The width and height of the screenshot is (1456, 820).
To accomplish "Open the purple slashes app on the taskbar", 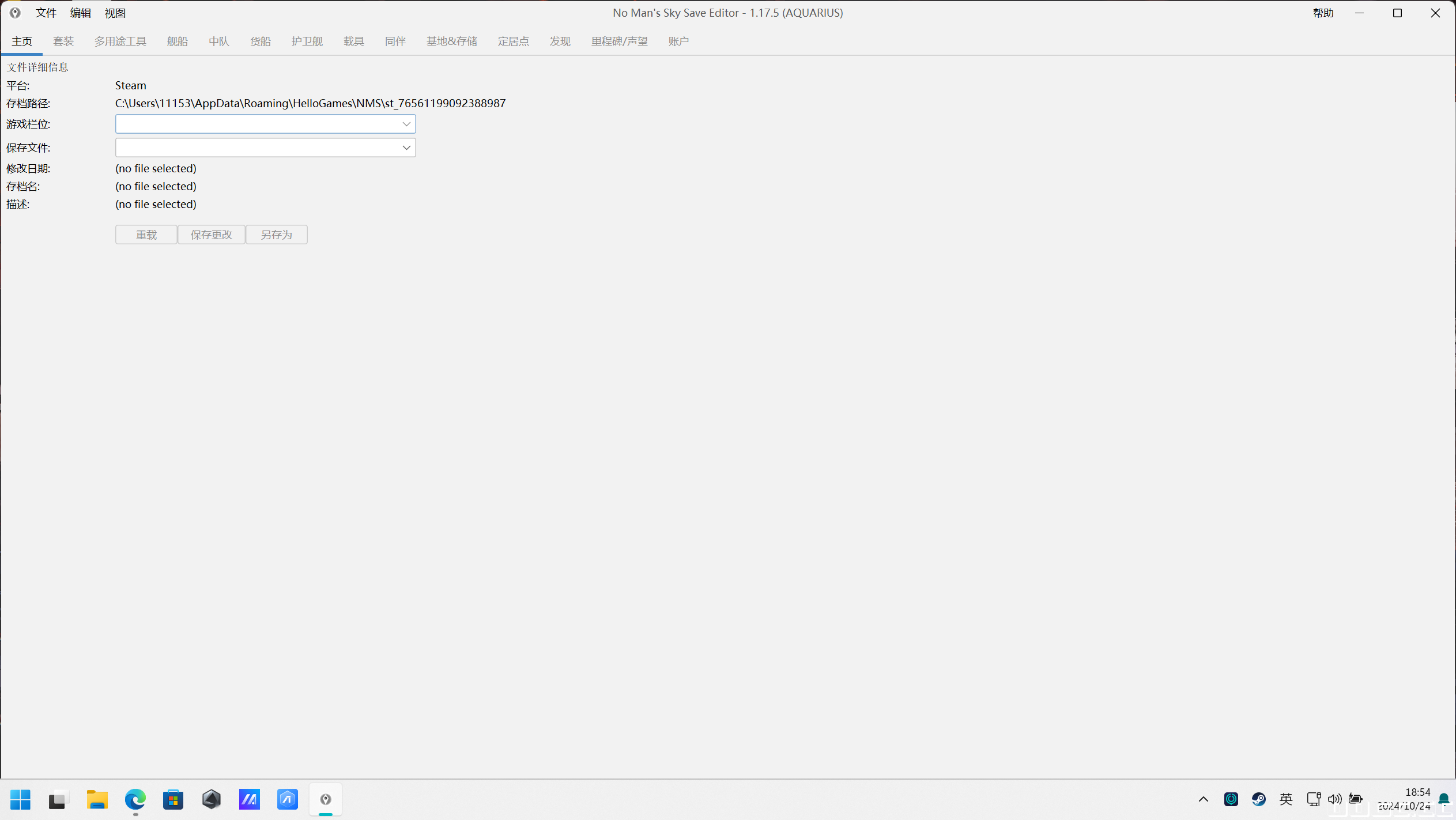I will [250, 799].
